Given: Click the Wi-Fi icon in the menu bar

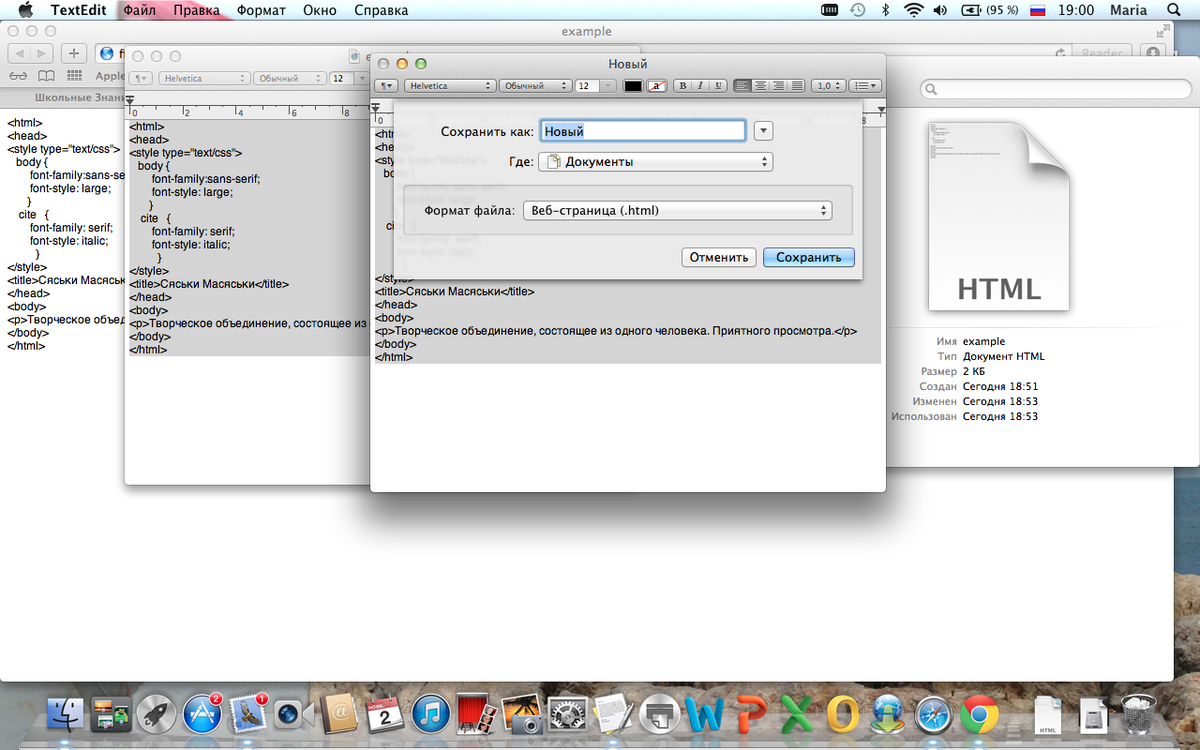Looking at the screenshot, I should click(912, 10).
